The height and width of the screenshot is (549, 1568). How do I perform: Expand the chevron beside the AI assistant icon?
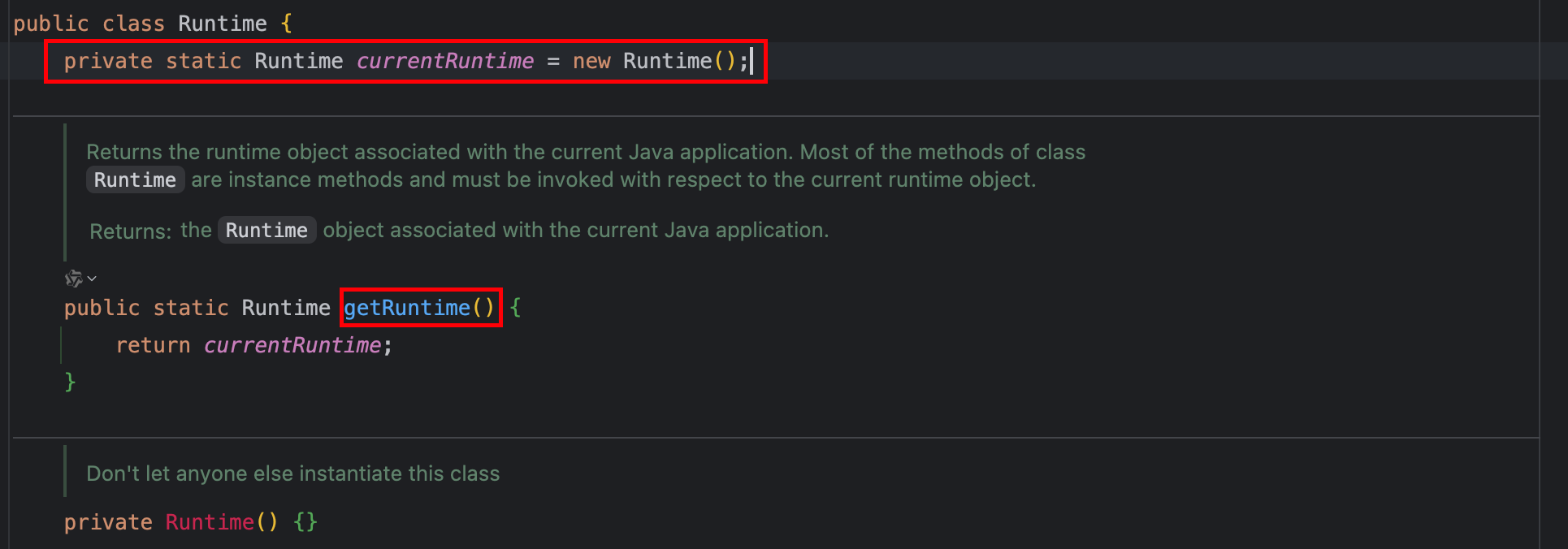click(92, 279)
